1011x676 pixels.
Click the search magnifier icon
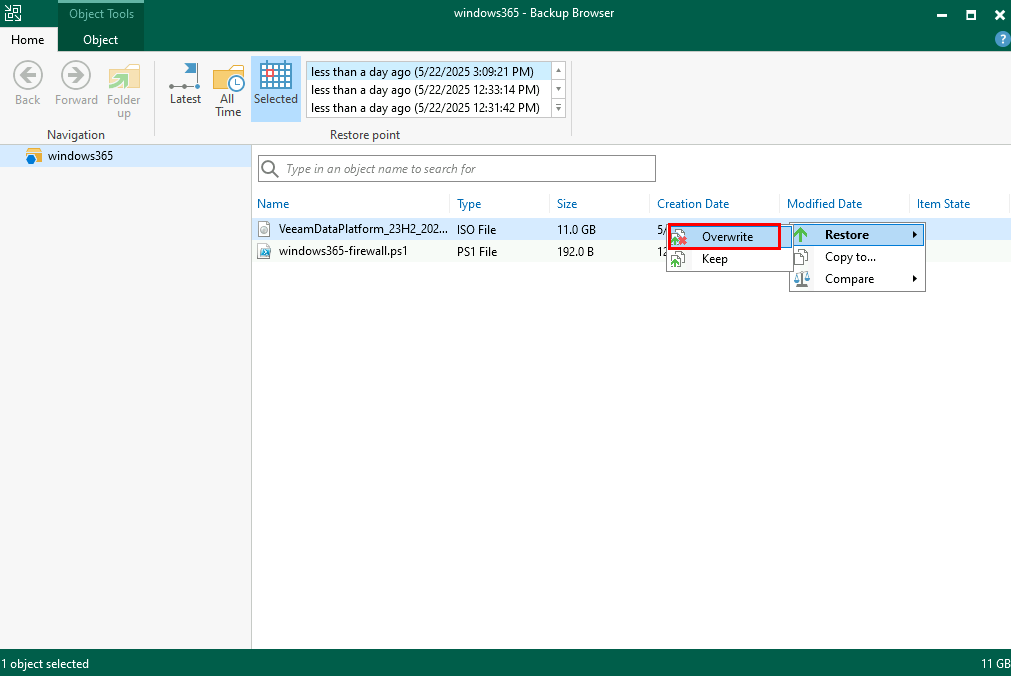270,169
